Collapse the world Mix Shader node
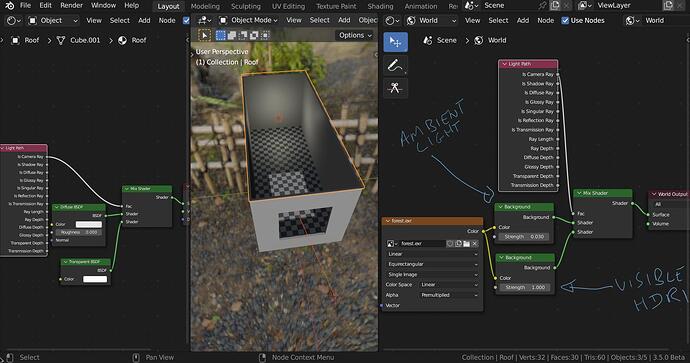Viewport: 690px width, 363px height. [579, 193]
